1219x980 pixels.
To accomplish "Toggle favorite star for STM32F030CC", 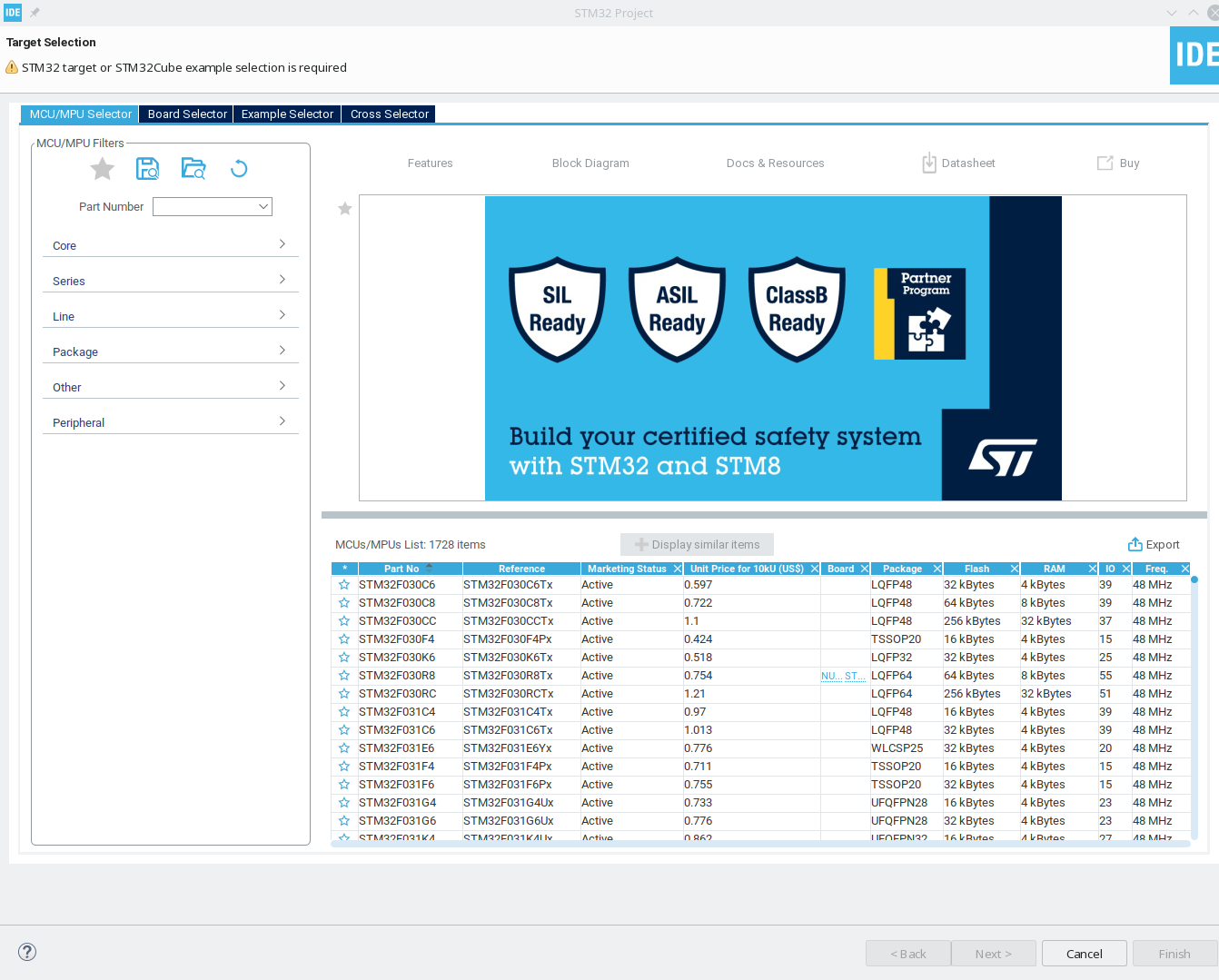I will coord(344,621).
